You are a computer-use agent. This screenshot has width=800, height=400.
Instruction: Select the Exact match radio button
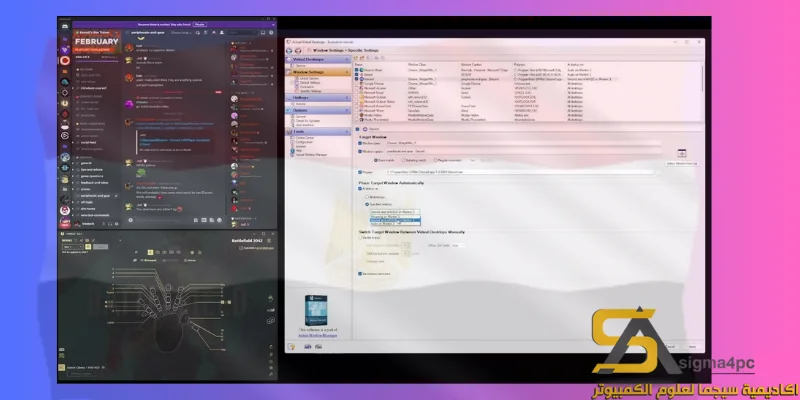tap(376, 160)
